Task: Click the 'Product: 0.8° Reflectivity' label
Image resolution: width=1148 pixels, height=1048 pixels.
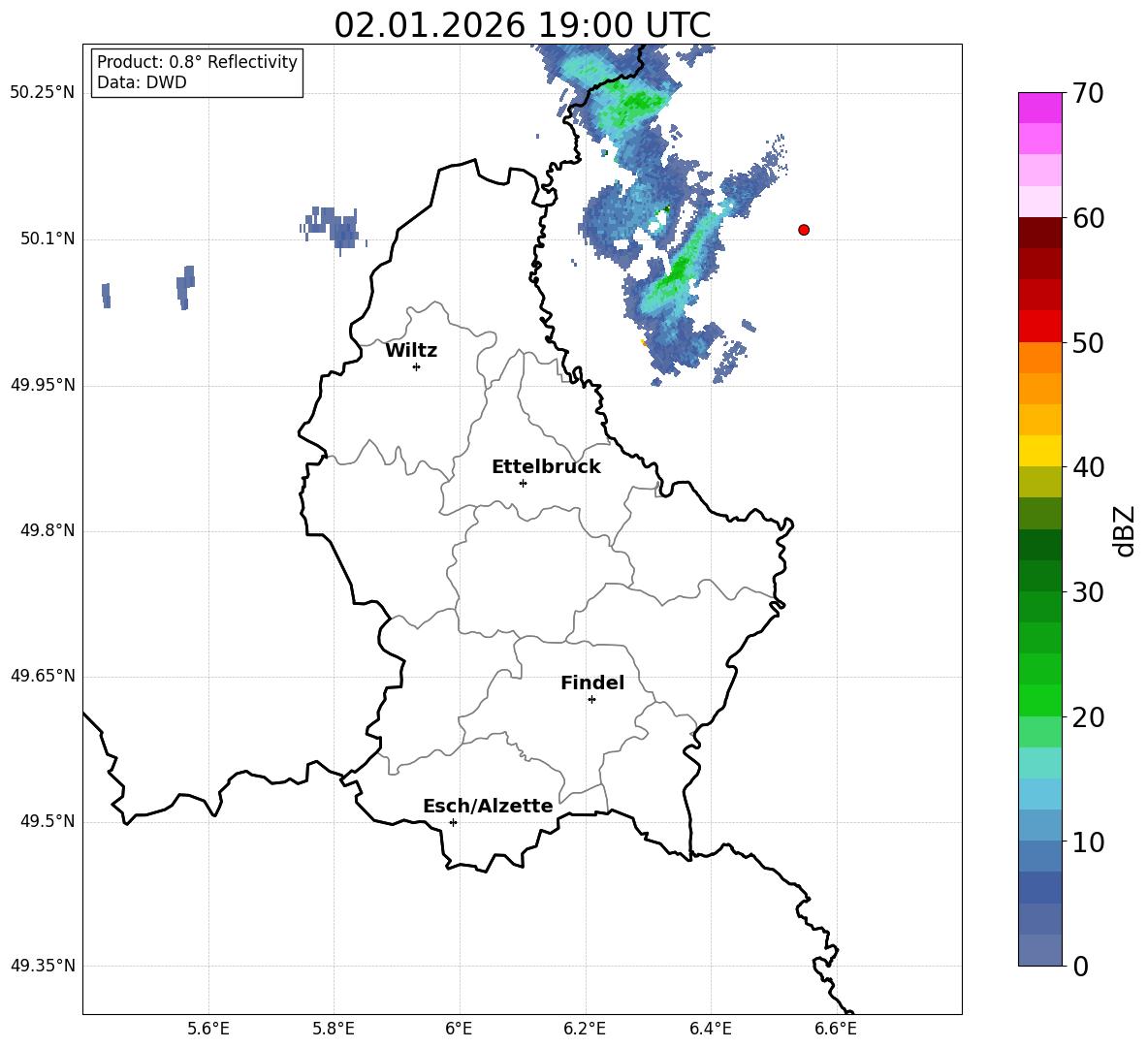Action: click(197, 61)
